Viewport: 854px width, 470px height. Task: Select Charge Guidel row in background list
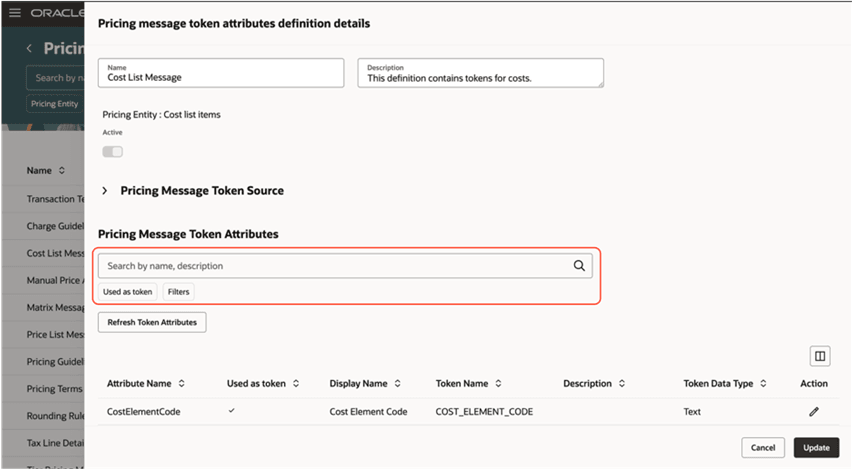(x=43, y=226)
